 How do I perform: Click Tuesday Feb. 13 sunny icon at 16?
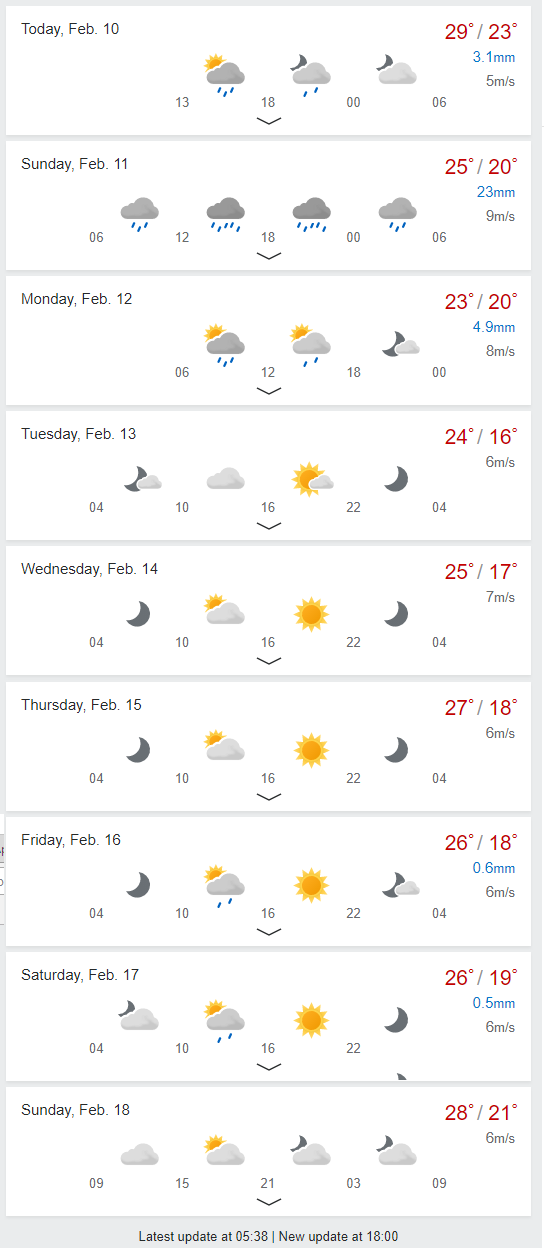click(x=312, y=481)
